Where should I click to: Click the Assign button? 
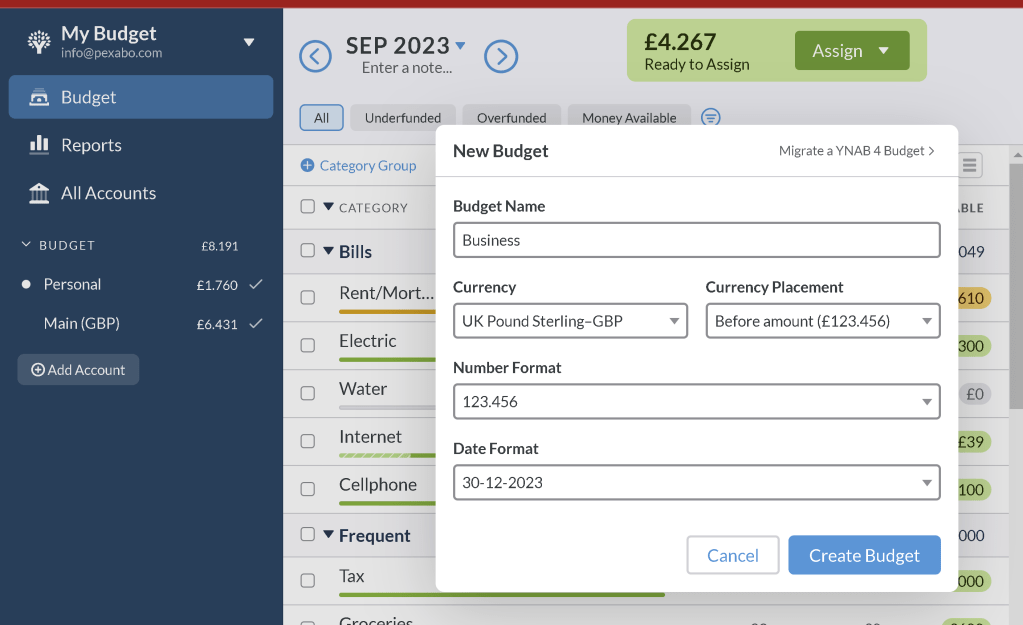(852, 50)
